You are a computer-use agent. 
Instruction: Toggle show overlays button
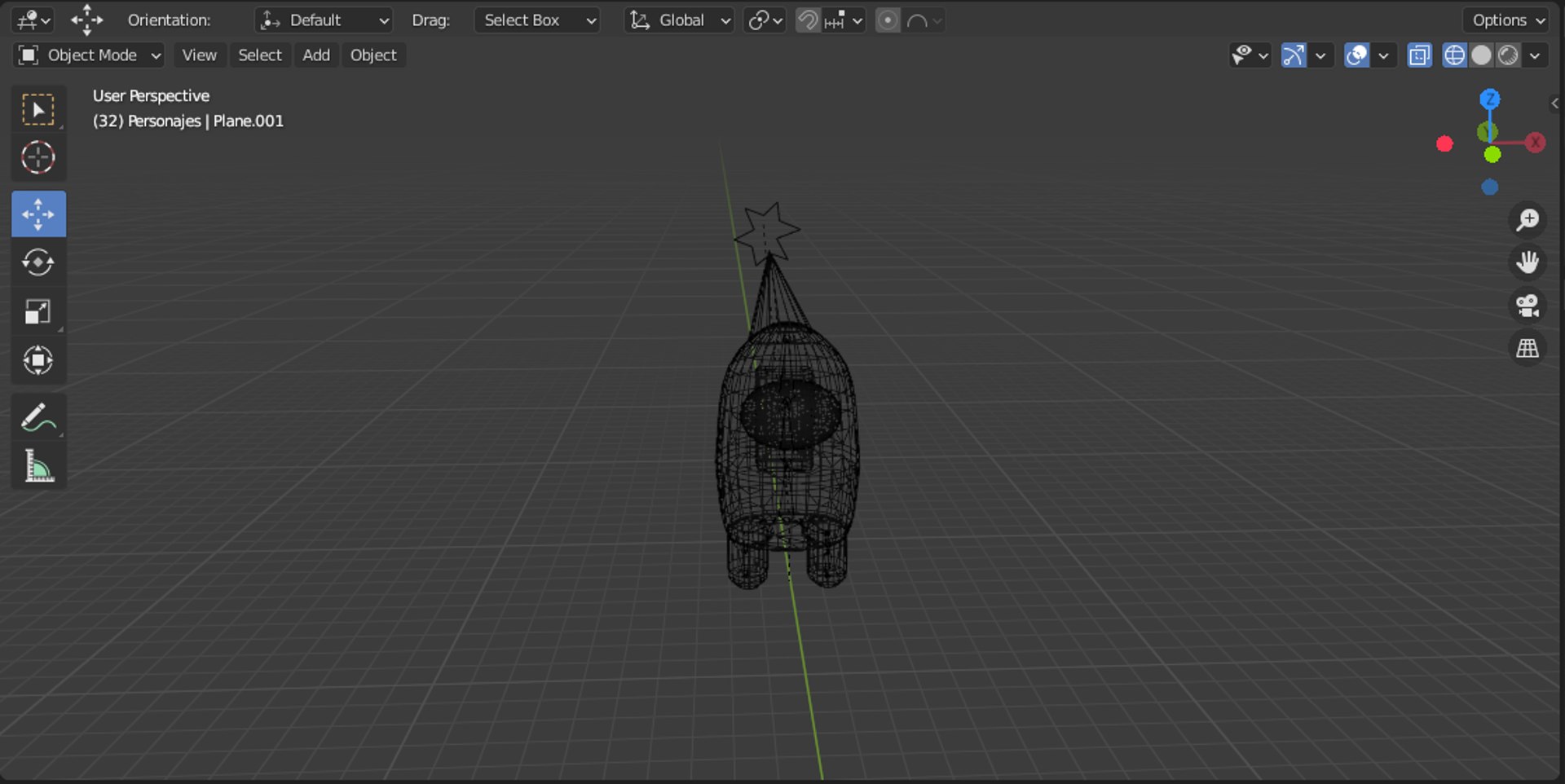[x=1356, y=55]
